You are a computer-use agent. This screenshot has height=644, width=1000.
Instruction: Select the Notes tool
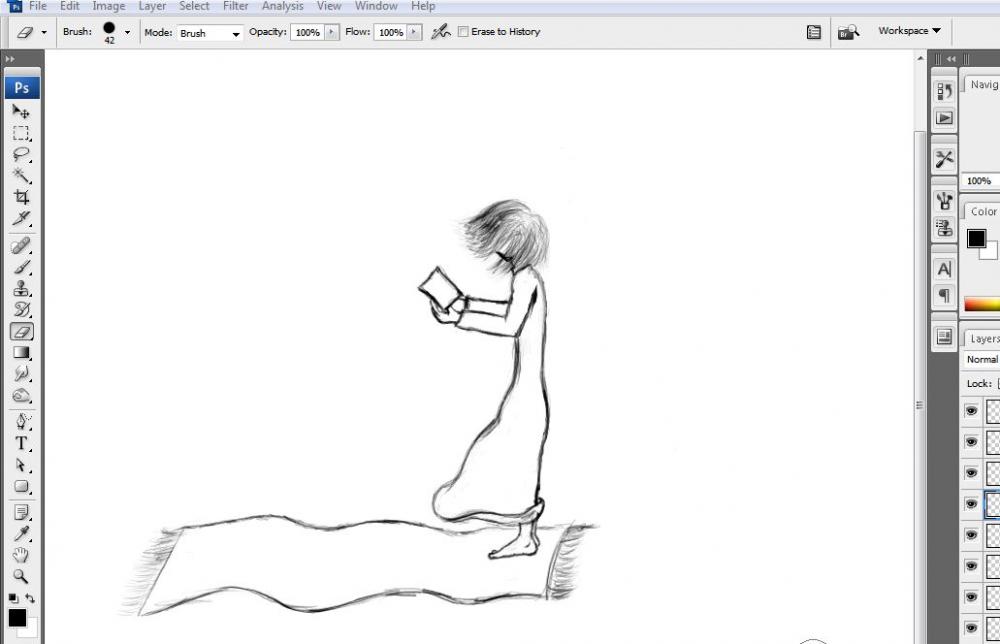[21, 513]
